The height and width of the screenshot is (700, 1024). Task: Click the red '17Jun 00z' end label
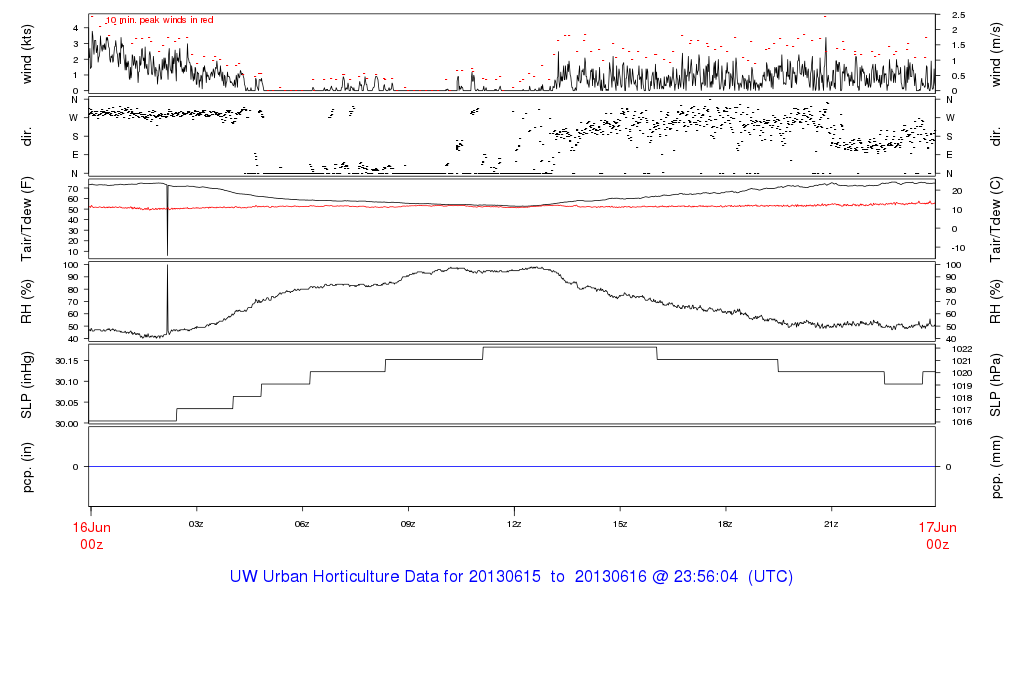(x=938, y=536)
